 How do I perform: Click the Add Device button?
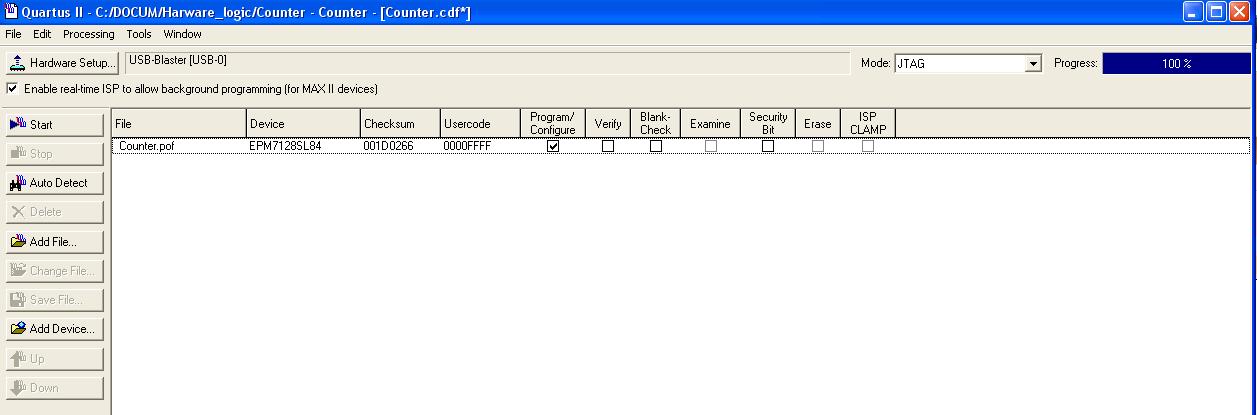[54, 329]
